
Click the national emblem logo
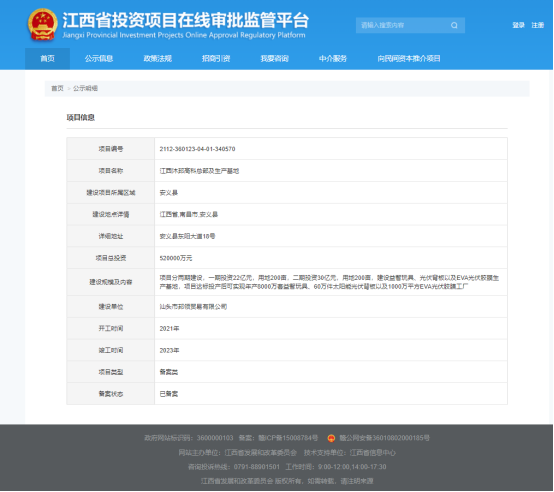[x=43, y=24]
